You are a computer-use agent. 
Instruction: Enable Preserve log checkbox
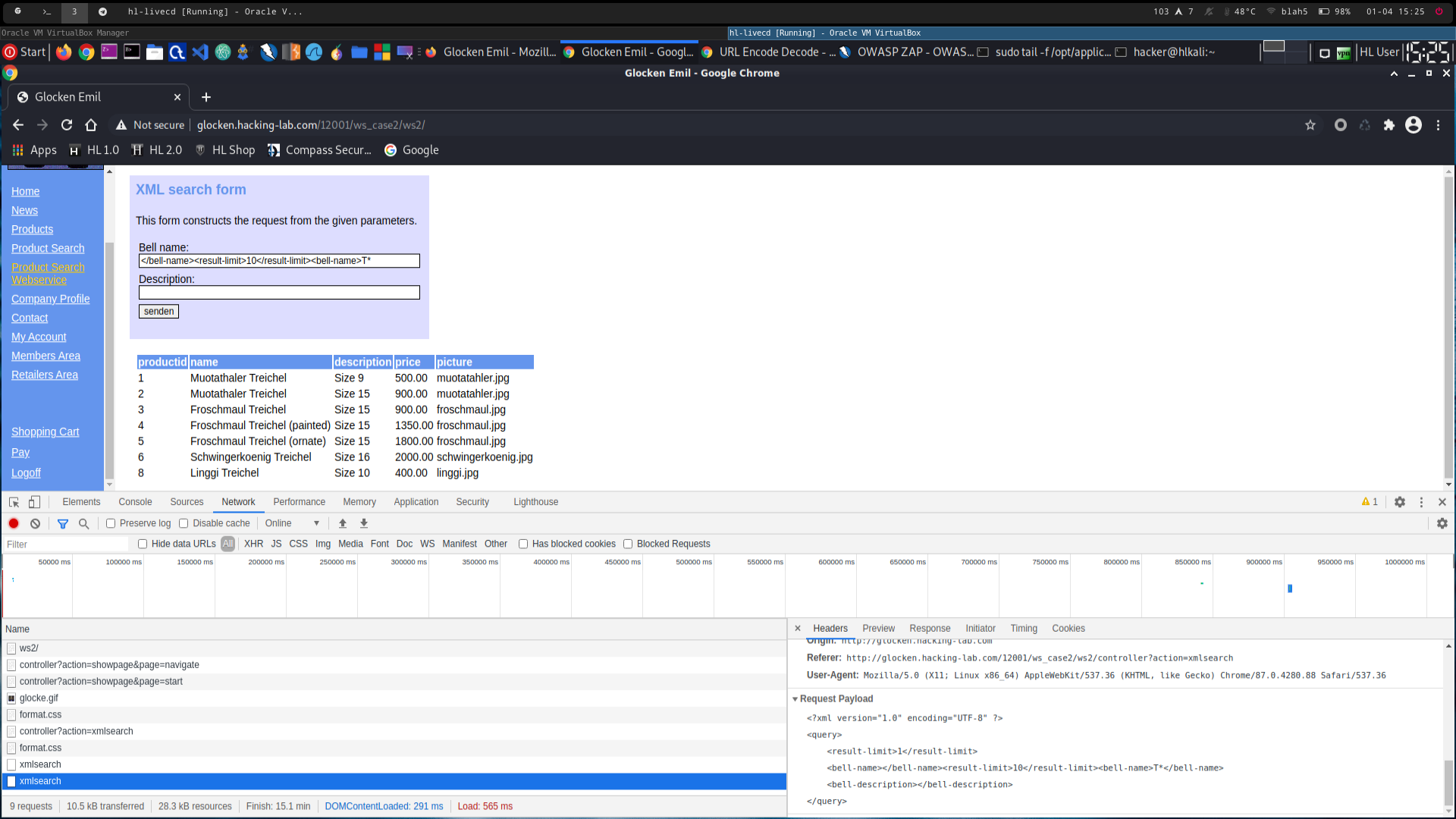click(x=111, y=523)
